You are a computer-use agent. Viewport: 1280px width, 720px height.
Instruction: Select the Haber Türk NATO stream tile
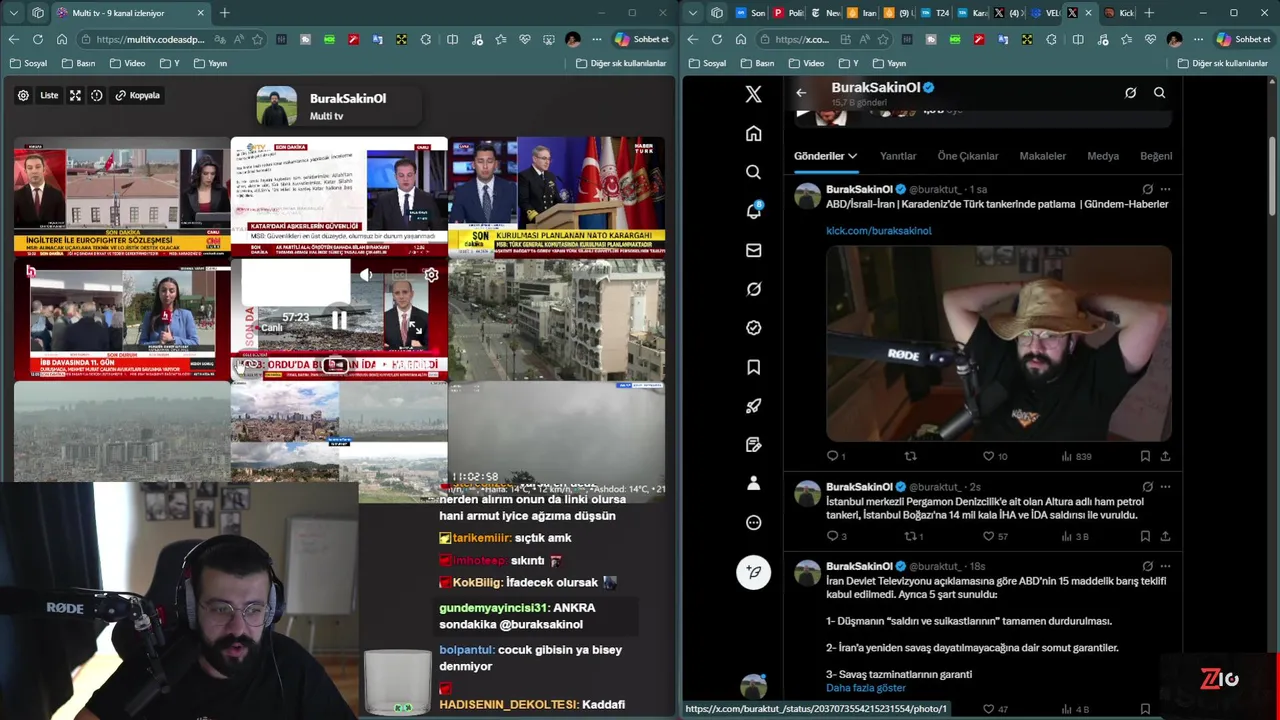tap(557, 197)
